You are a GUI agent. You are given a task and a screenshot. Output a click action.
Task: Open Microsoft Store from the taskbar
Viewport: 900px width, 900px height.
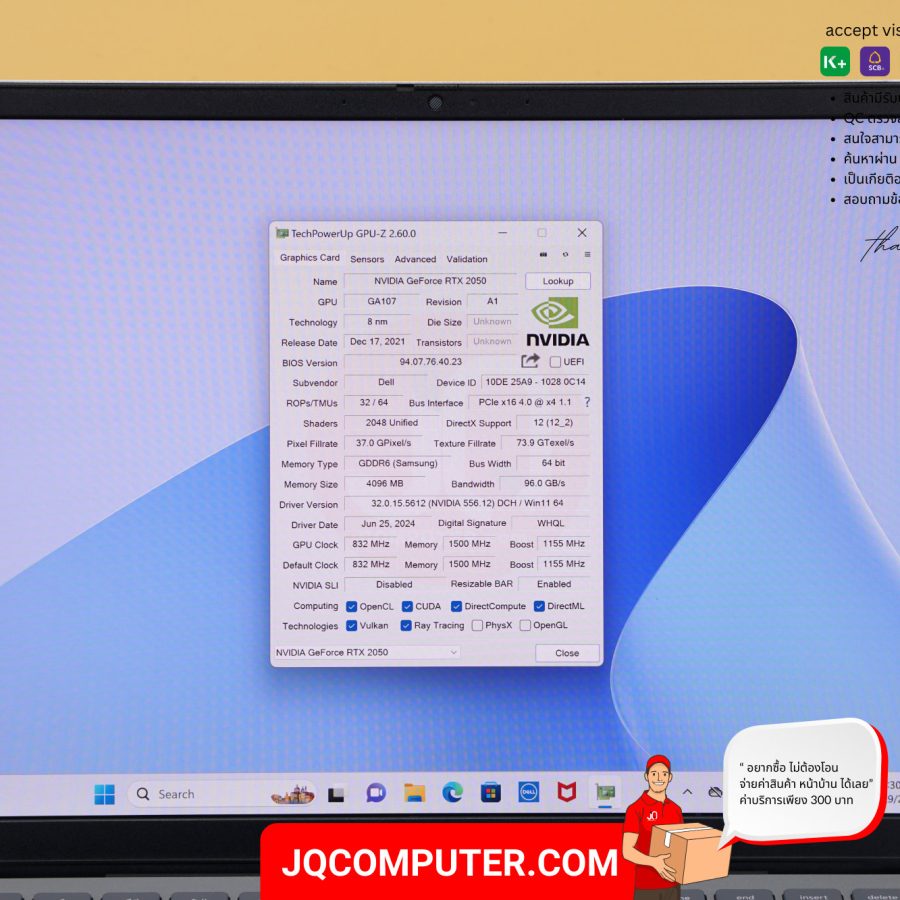(x=490, y=793)
